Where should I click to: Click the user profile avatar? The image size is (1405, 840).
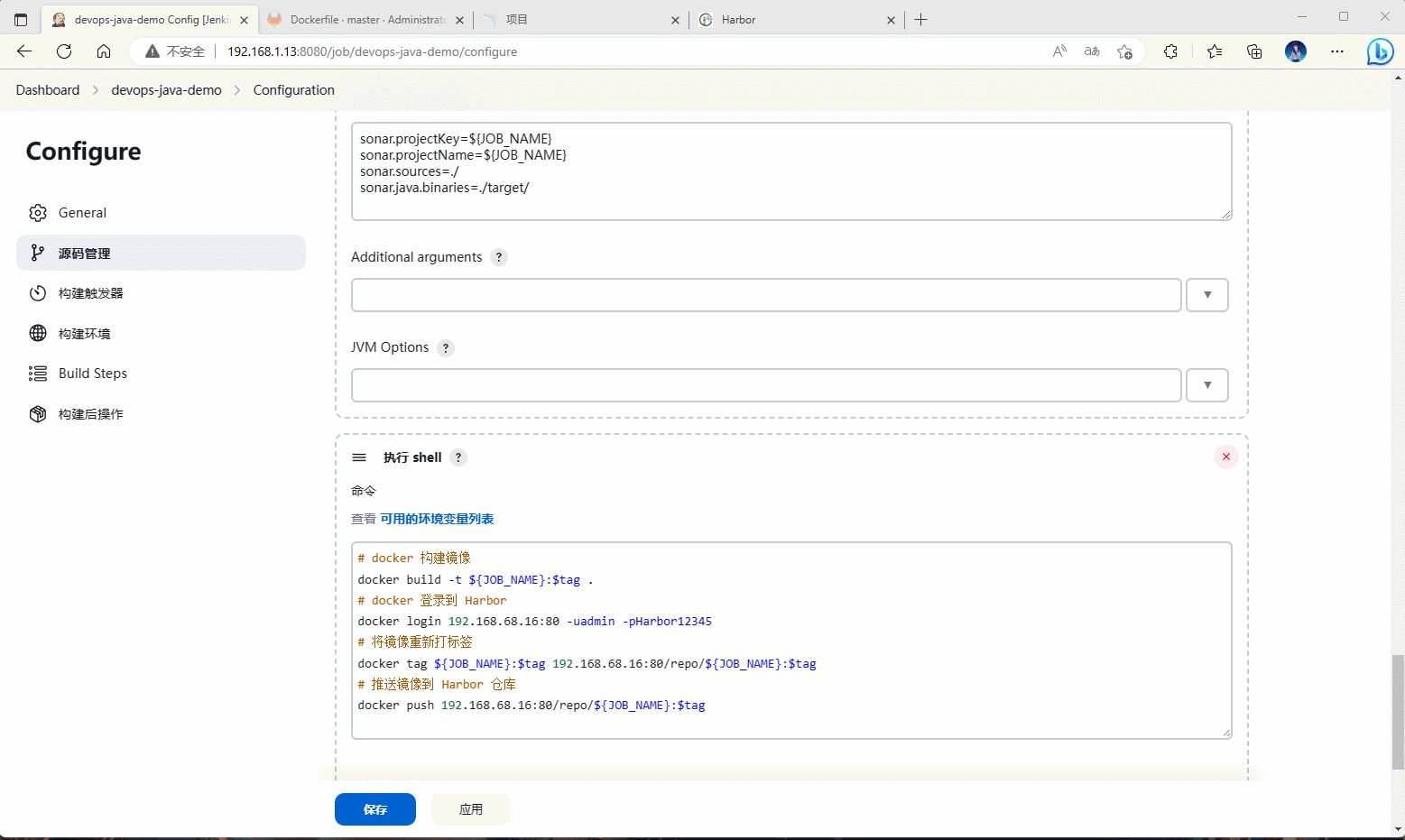tap(1296, 51)
